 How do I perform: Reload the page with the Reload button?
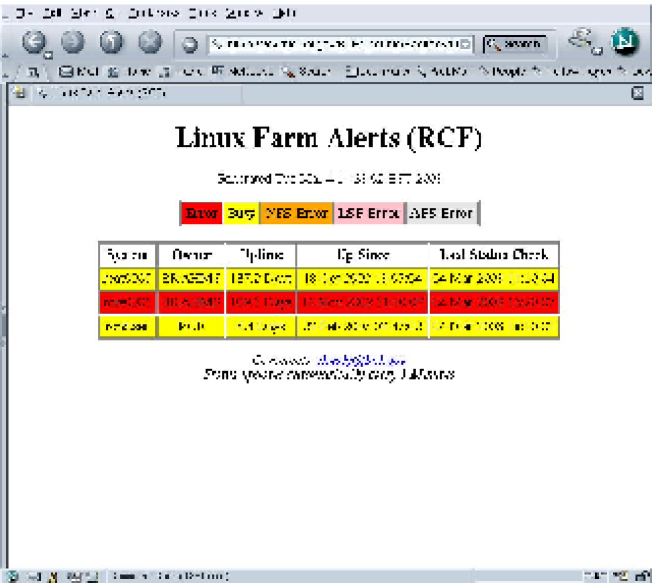tap(111, 41)
